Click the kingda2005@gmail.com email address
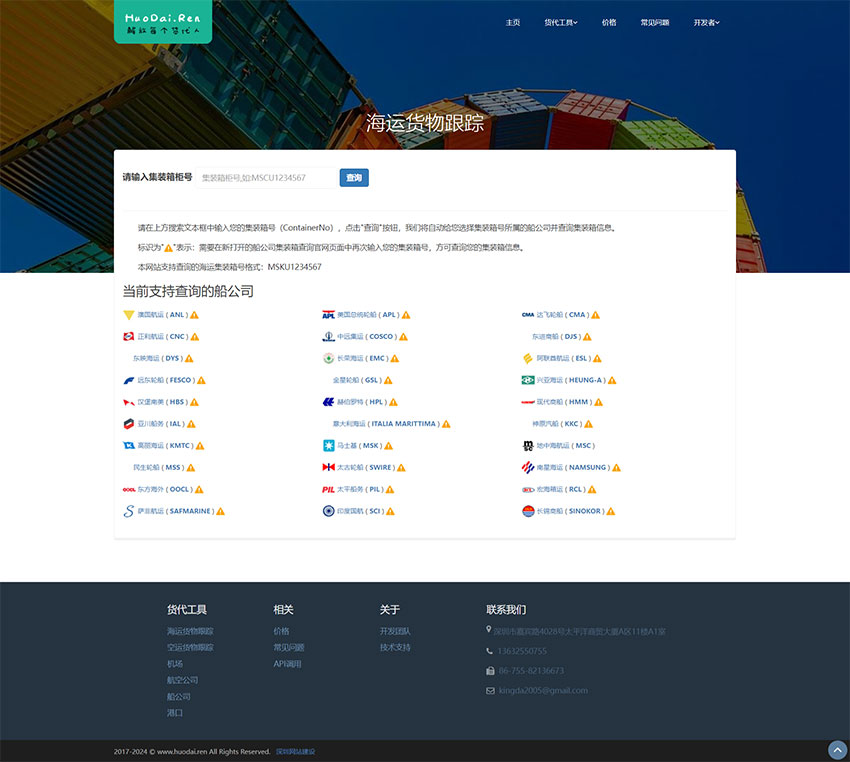The height and width of the screenshot is (762, 850). pos(543,691)
